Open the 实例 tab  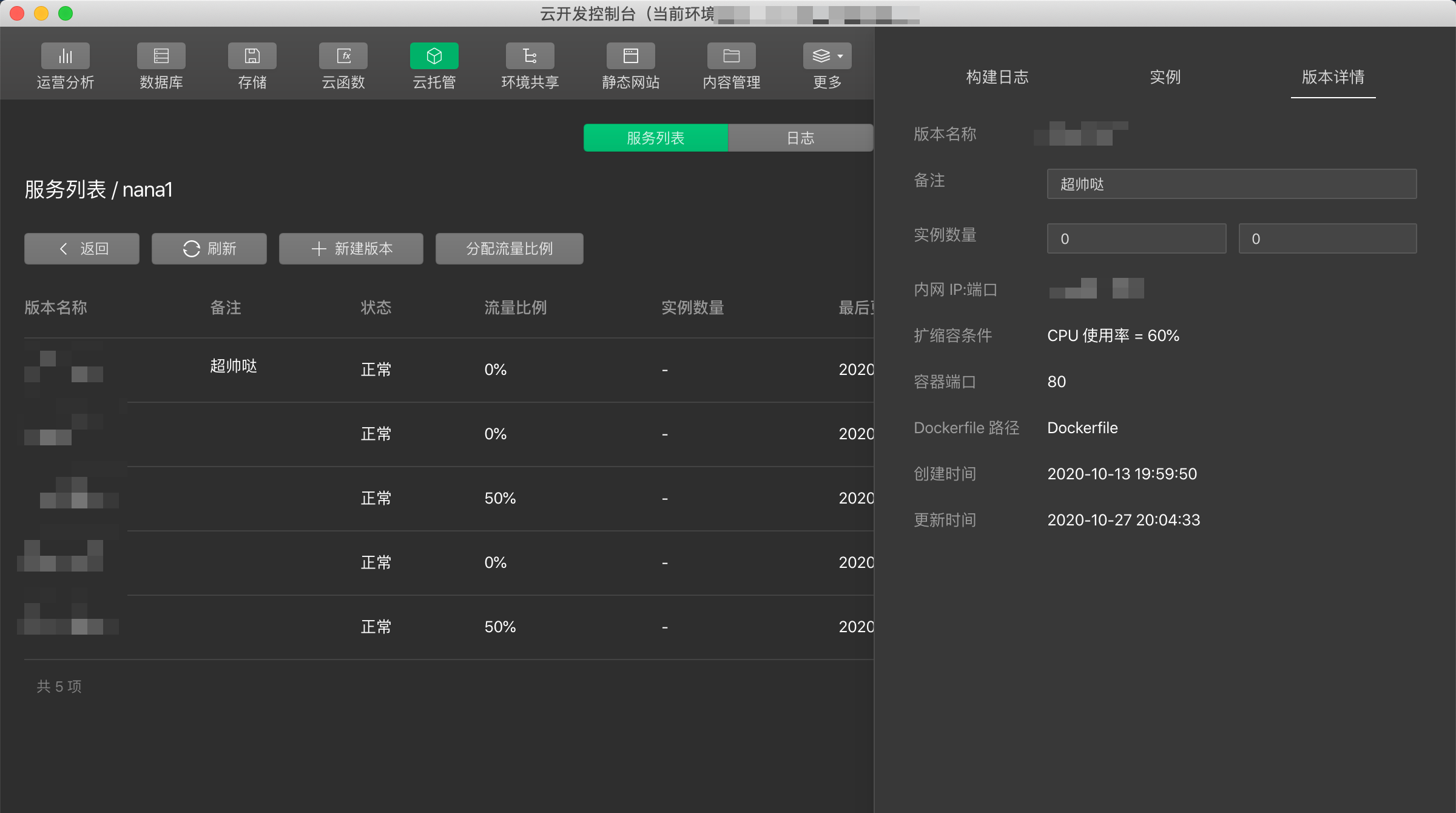click(1165, 77)
